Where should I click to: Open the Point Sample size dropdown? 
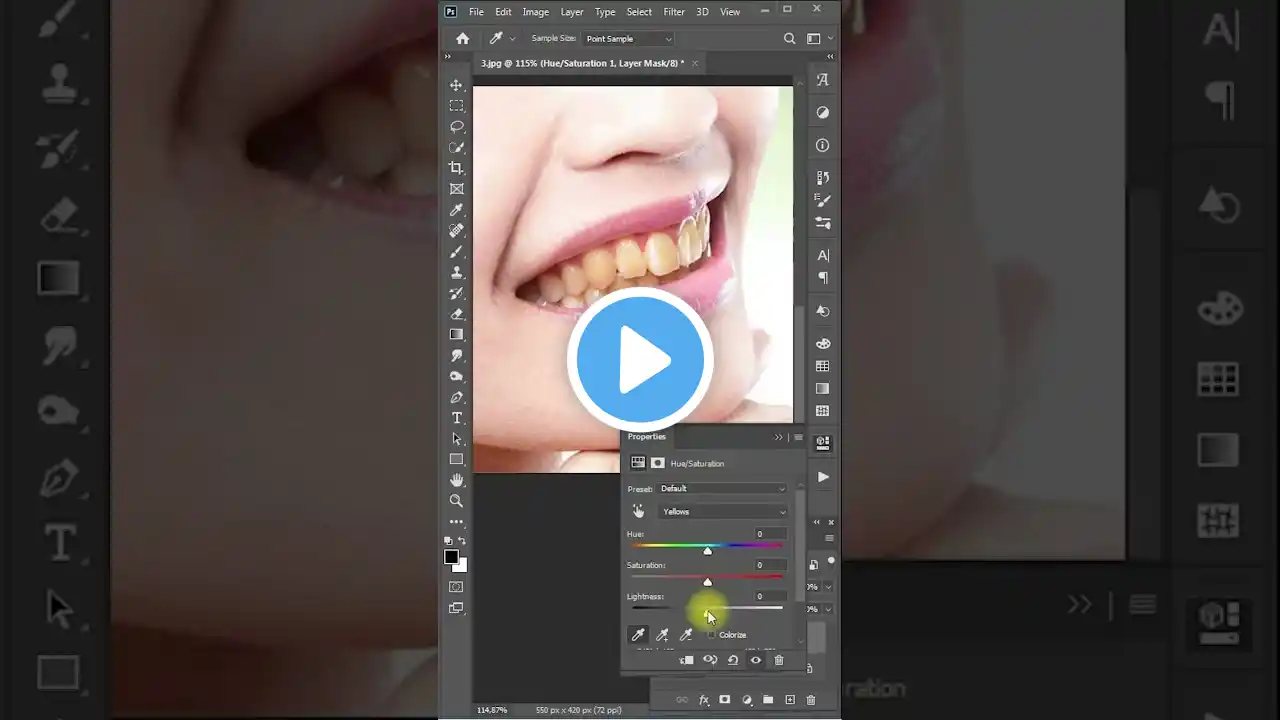pyautogui.click(x=628, y=38)
